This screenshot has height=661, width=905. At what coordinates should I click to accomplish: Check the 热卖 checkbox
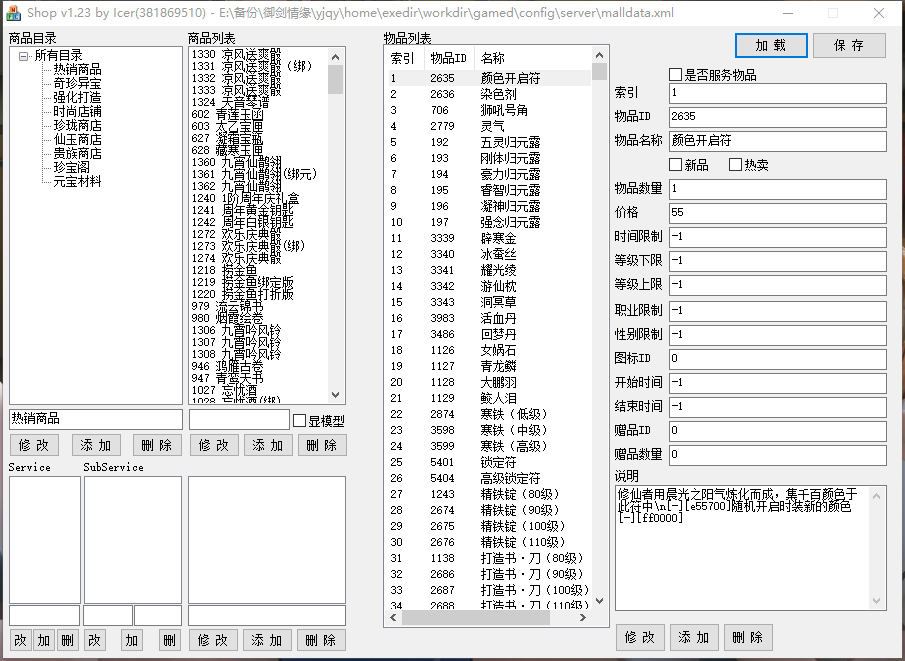click(735, 165)
